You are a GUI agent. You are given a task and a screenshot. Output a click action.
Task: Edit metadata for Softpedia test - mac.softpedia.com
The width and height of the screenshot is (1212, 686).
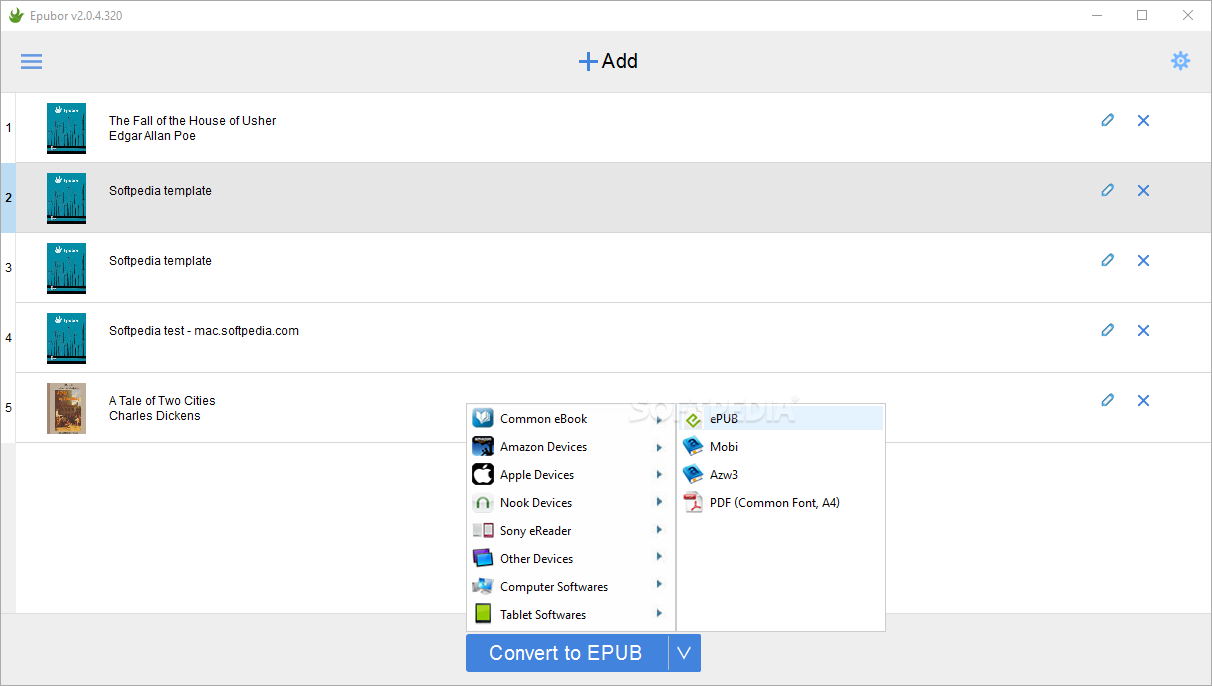pyautogui.click(x=1107, y=330)
